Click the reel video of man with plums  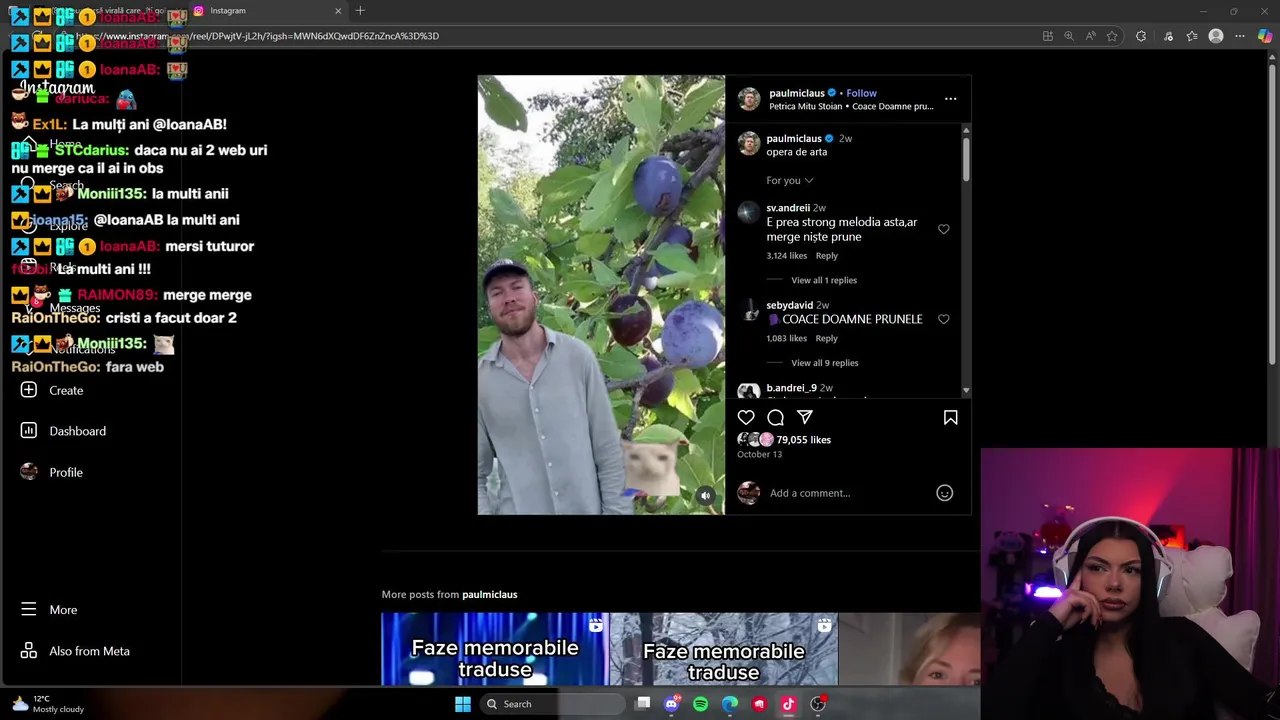[601, 295]
